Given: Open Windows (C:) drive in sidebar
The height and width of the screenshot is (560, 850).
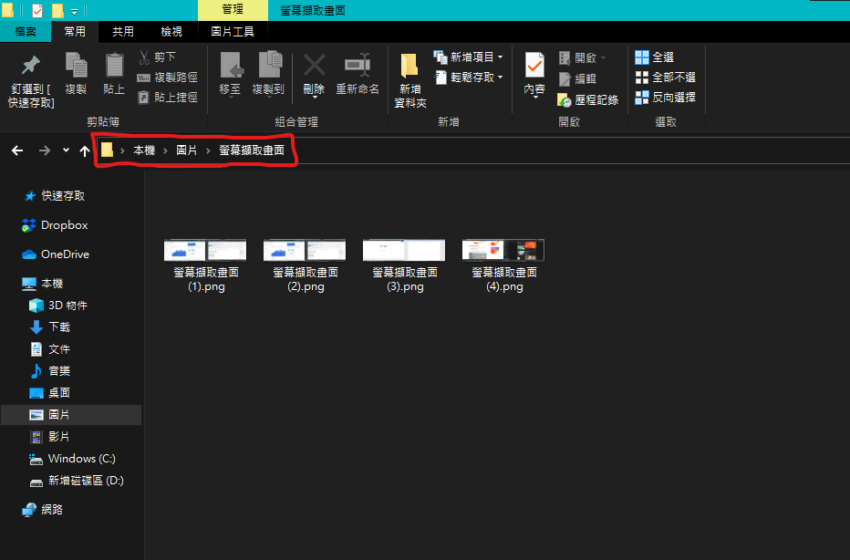Looking at the screenshot, I should (81, 459).
